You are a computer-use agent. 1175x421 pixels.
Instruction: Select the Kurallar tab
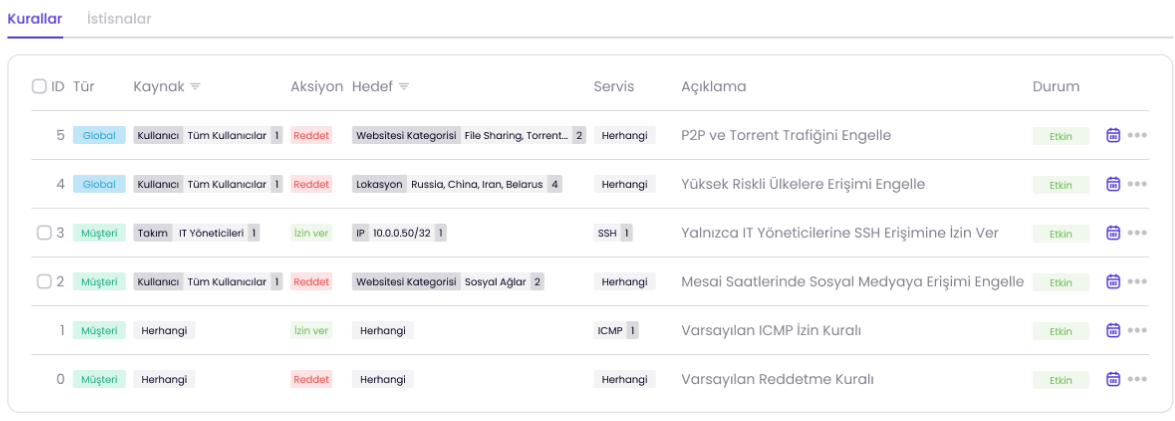[35, 19]
